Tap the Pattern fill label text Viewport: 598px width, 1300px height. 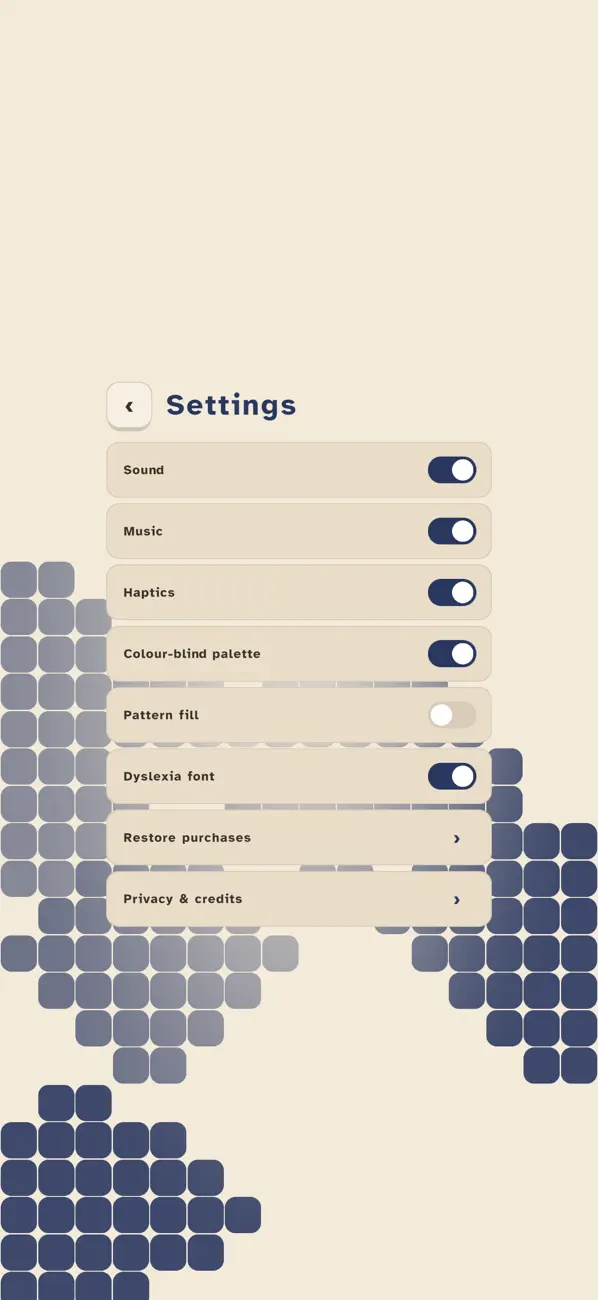pyautogui.click(x=161, y=715)
